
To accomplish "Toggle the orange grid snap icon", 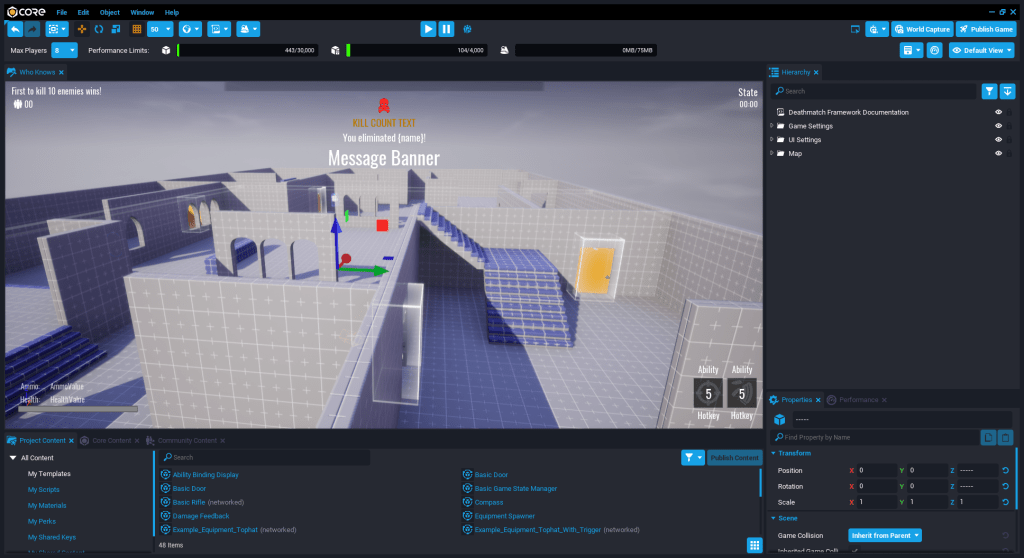I will [136, 29].
